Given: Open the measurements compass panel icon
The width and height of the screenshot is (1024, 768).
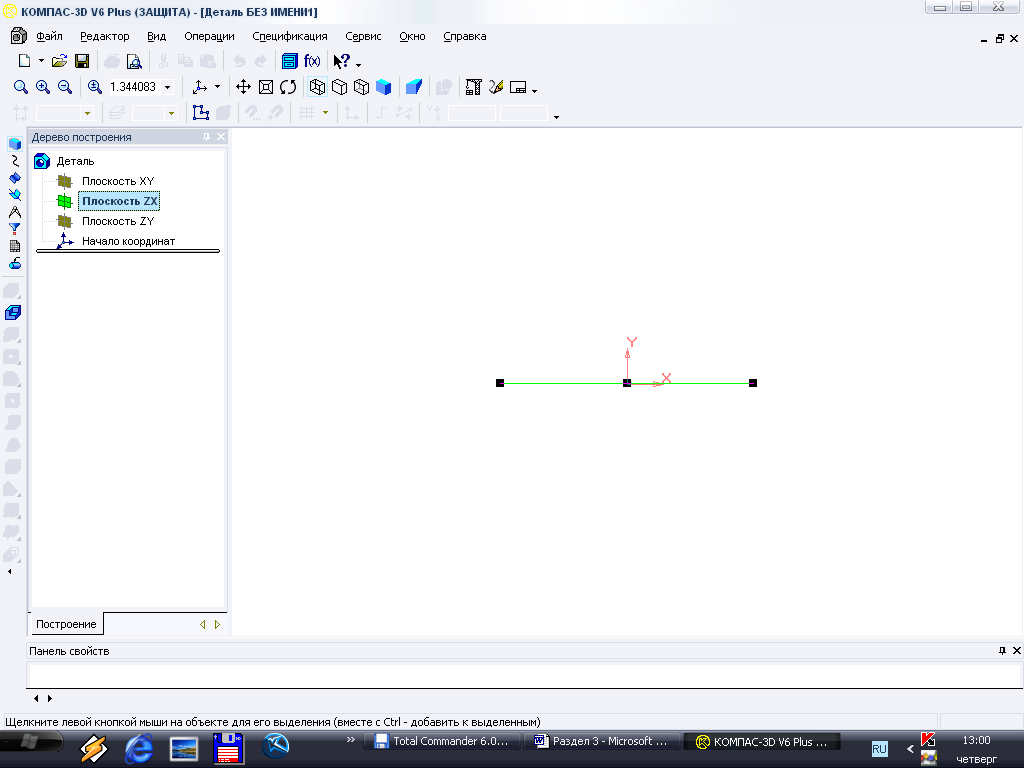Looking at the screenshot, I should [x=15, y=212].
